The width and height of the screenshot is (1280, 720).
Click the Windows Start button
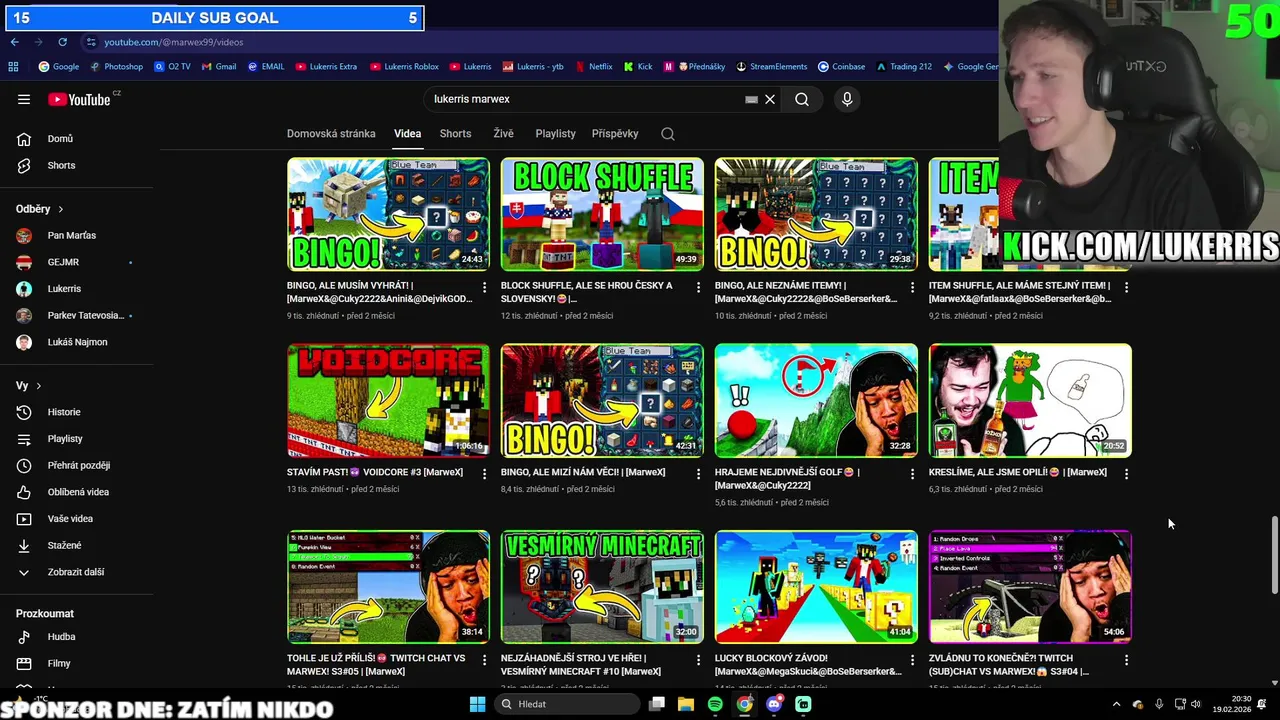478,704
